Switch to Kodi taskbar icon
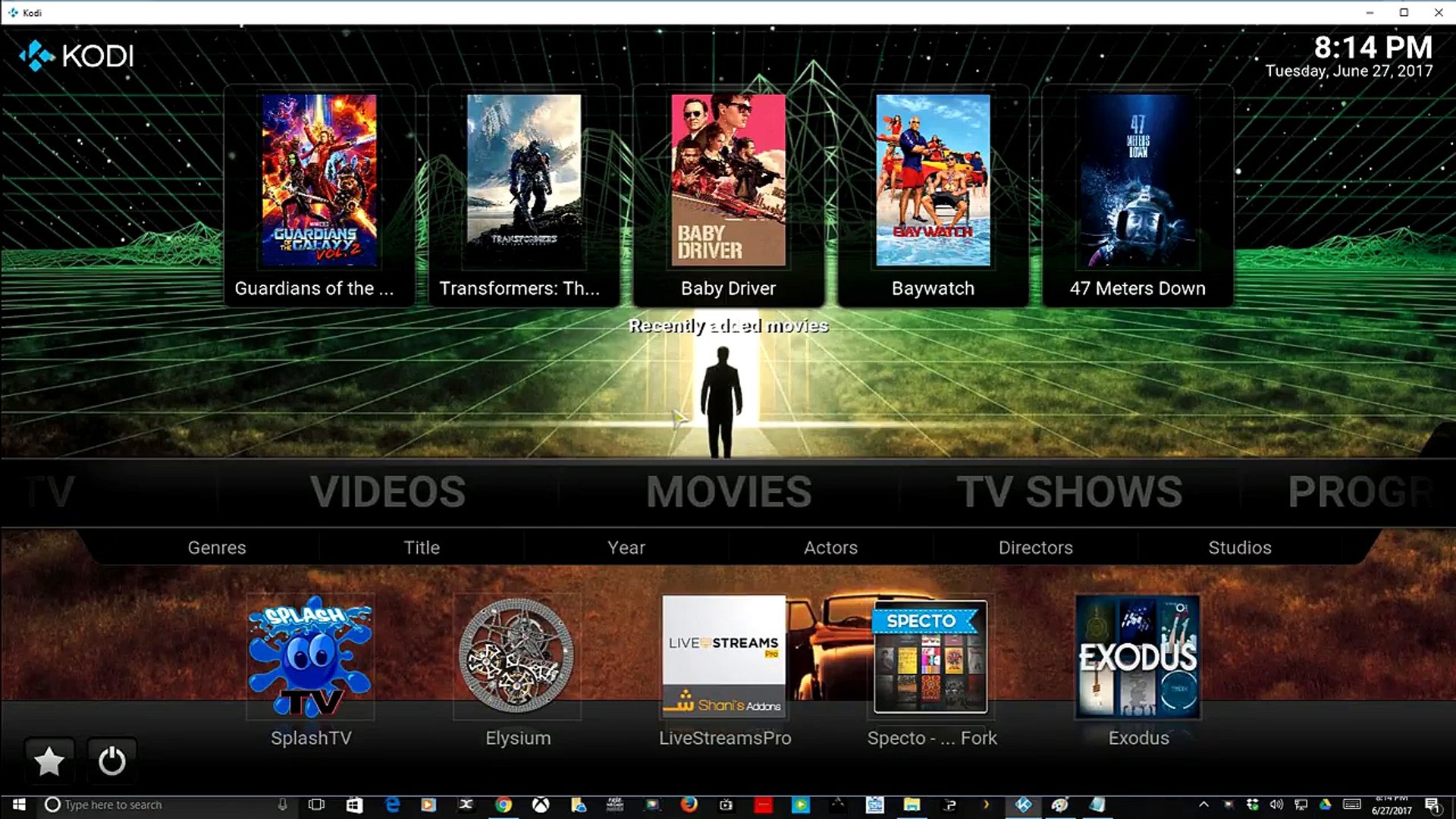Screen dimensions: 1456x819 [x=1023, y=805]
